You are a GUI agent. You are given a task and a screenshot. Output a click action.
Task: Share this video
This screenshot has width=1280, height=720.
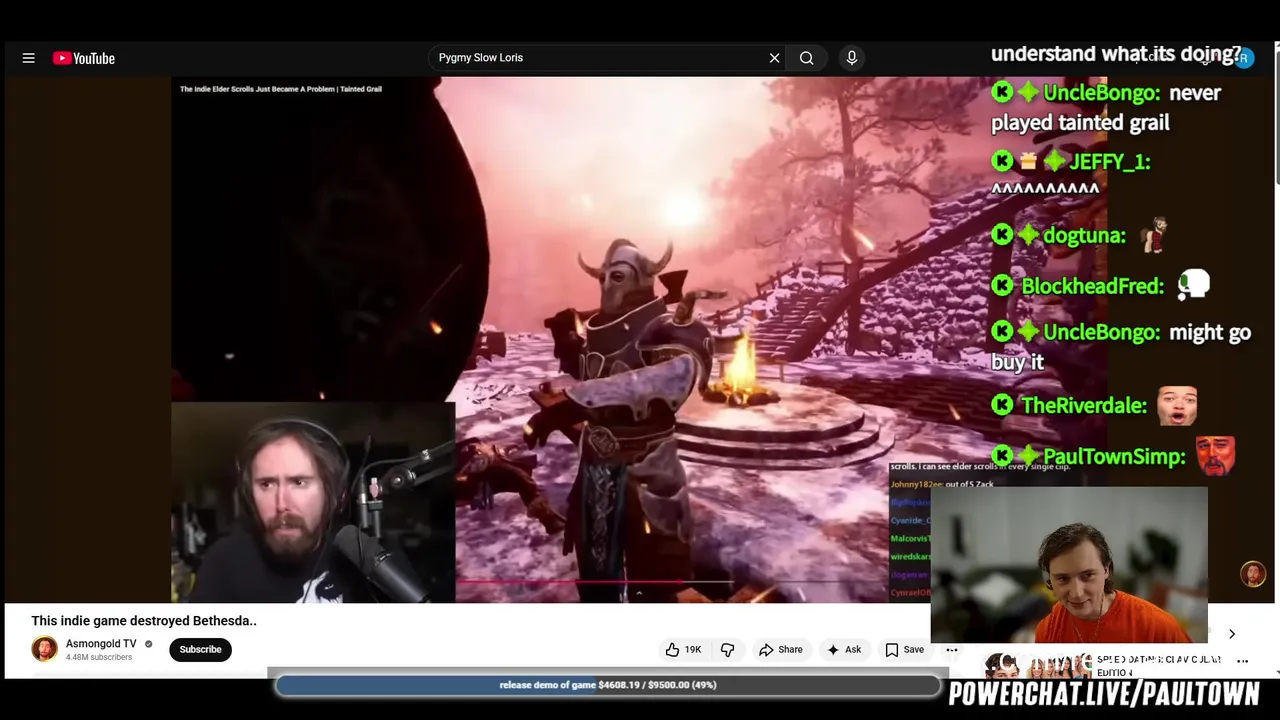coord(780,650)
